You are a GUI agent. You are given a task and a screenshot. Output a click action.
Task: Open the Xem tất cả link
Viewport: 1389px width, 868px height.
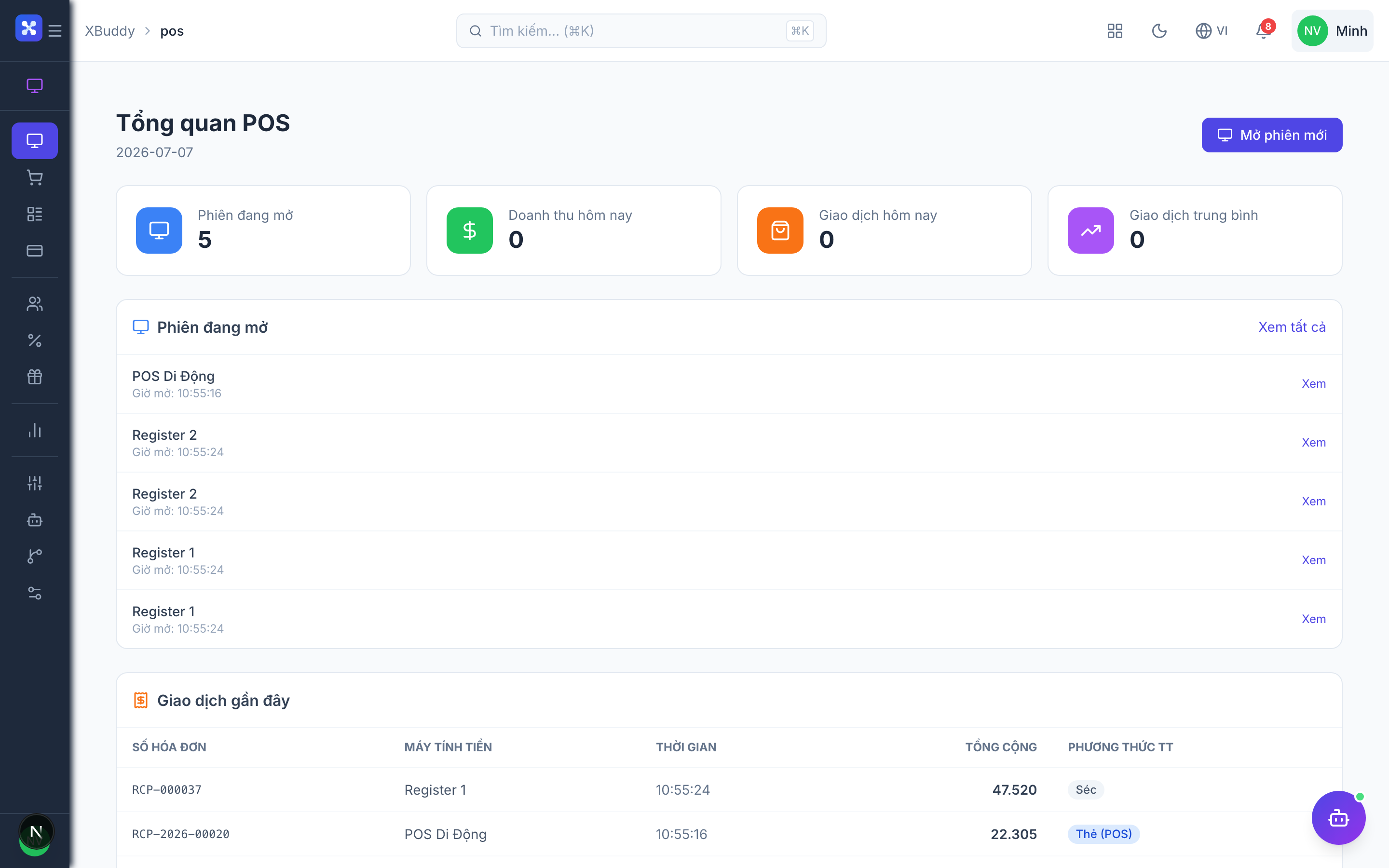tap(1292, 326)
